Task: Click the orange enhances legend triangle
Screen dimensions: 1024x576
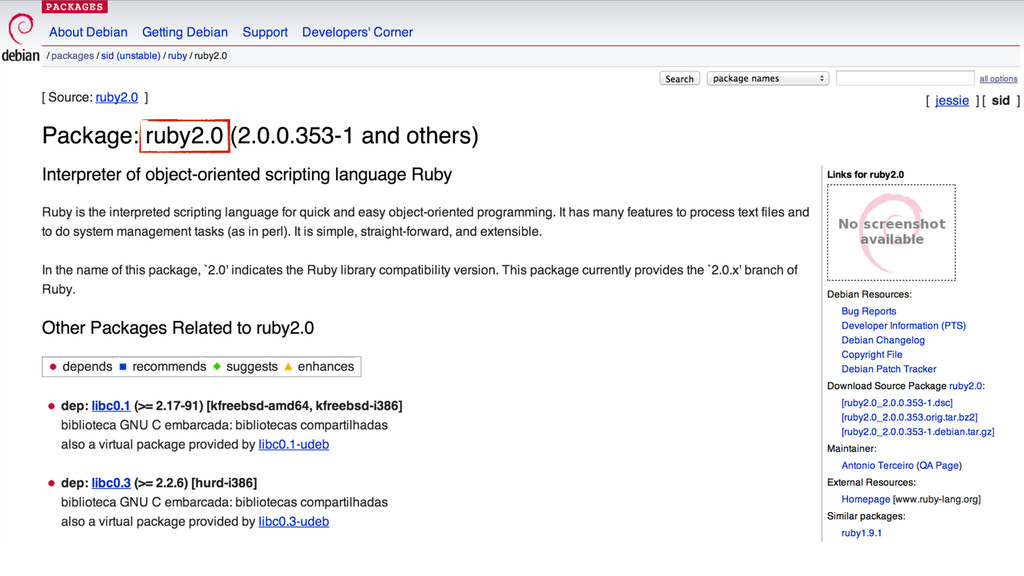Action: tap(288, 367)
